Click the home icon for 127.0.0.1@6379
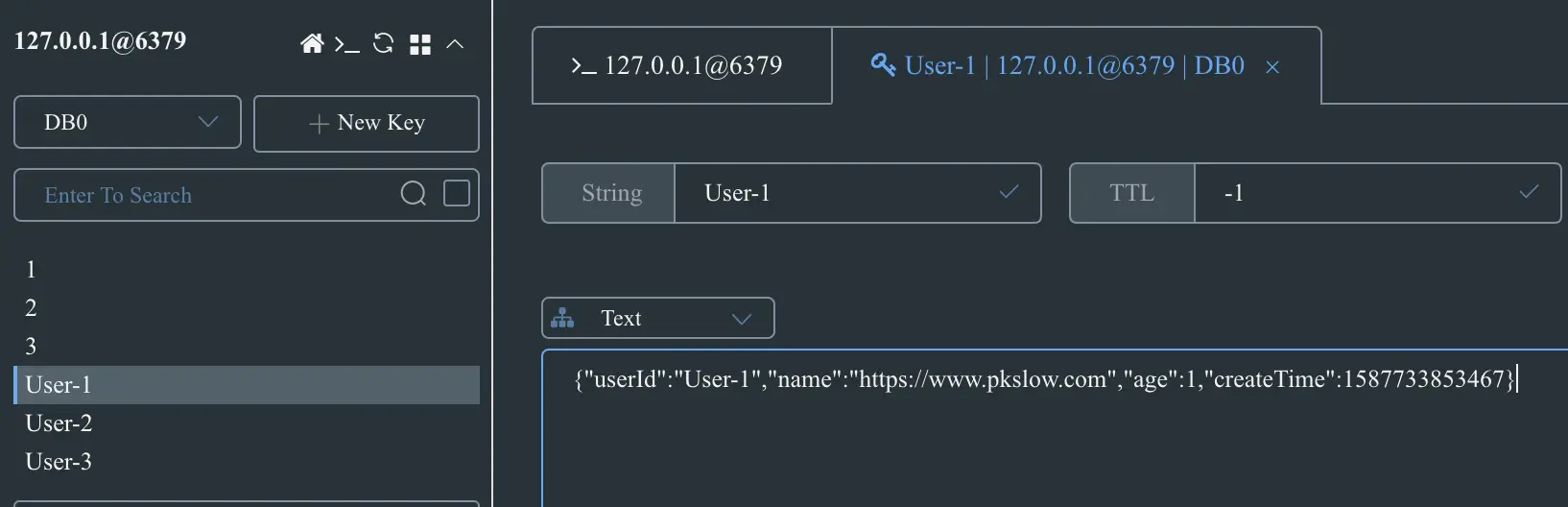Image resolution: width=1568 pixels, height=507 pixels. (312, 43)
